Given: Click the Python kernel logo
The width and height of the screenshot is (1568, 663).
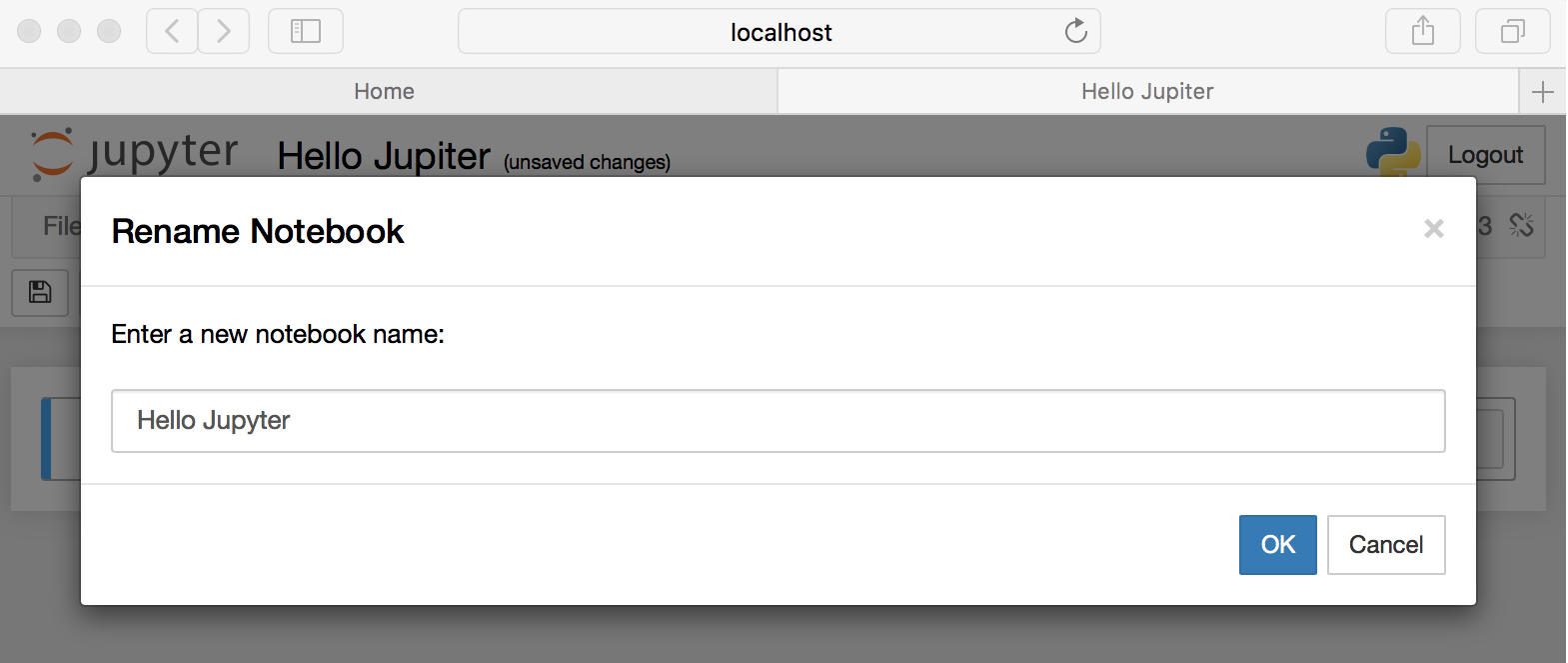Looking at the screenshot, I should 1392,152.
